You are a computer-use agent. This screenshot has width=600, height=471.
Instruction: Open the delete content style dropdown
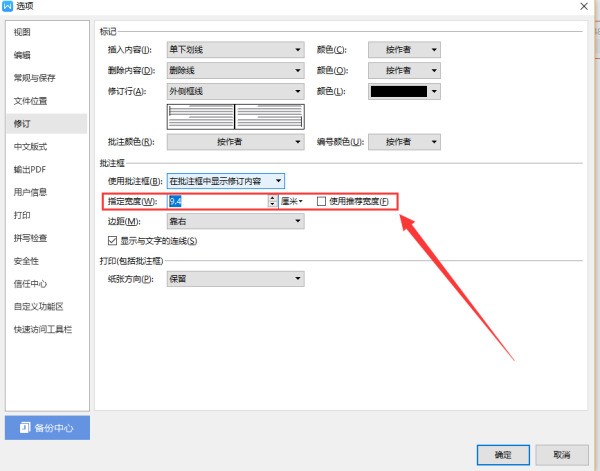point(234,70)
